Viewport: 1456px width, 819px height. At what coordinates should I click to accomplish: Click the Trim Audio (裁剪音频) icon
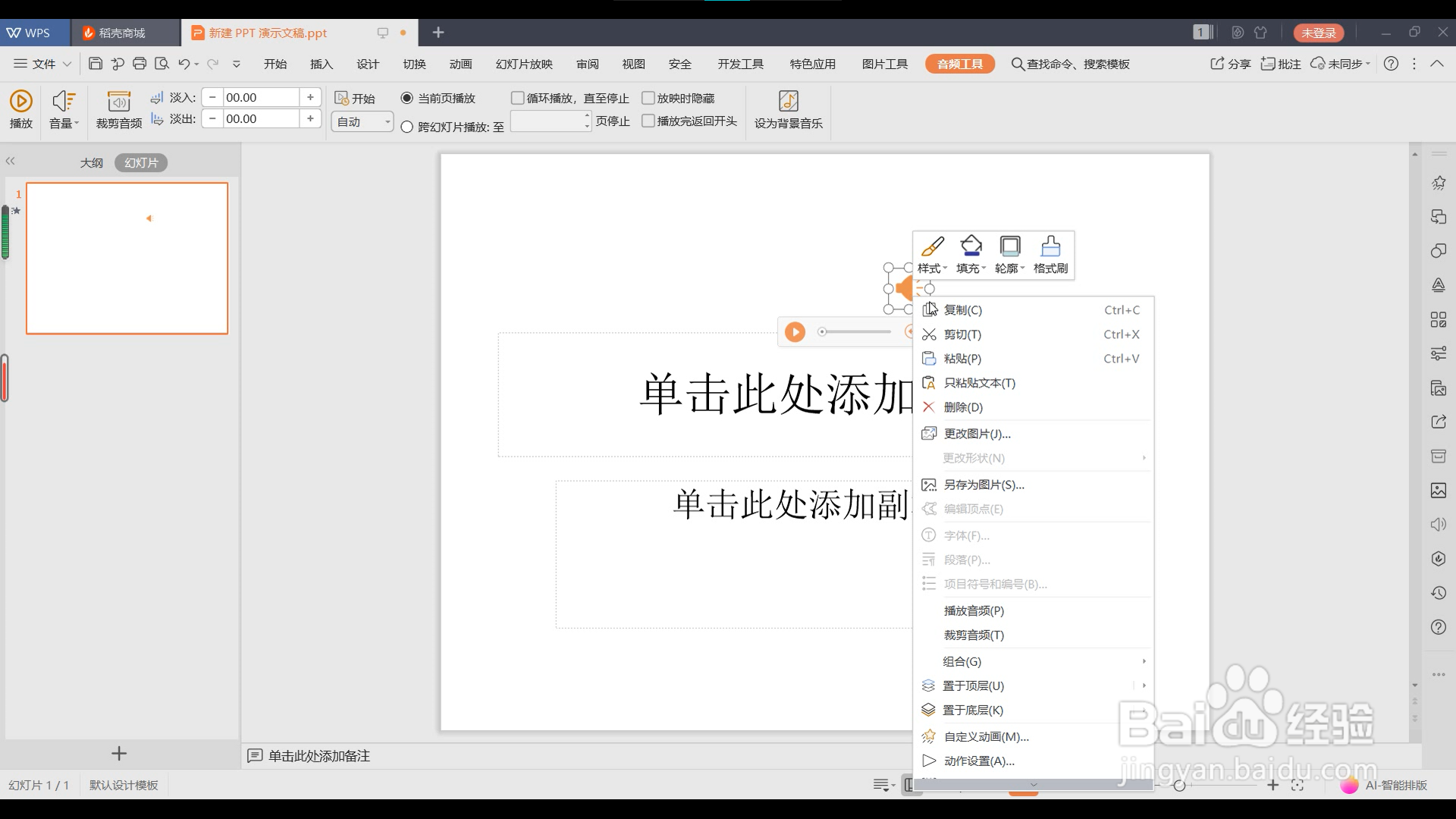119,101
